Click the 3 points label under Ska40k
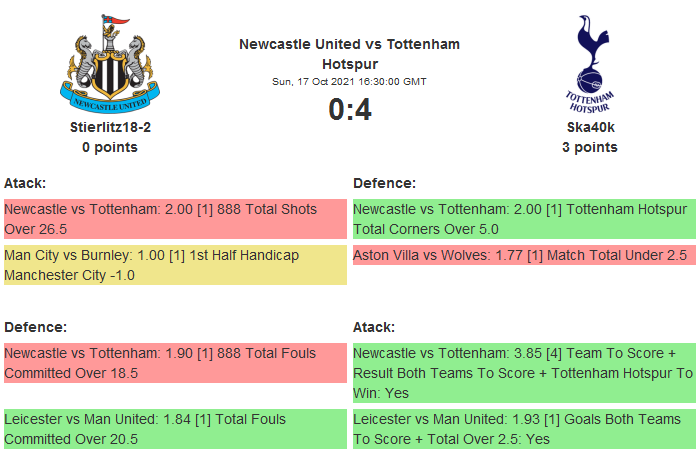 [x=590, y=147]
